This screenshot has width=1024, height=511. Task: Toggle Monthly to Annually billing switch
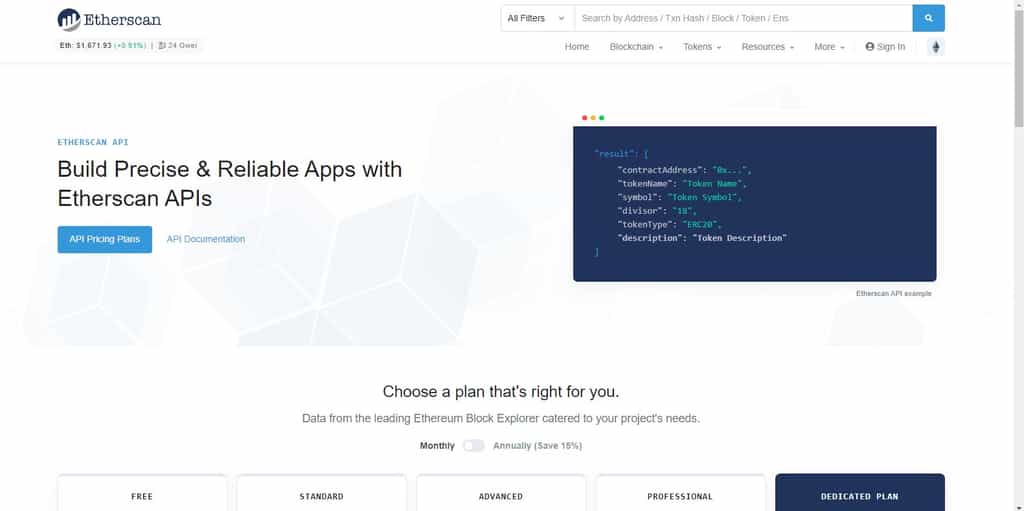473,446
